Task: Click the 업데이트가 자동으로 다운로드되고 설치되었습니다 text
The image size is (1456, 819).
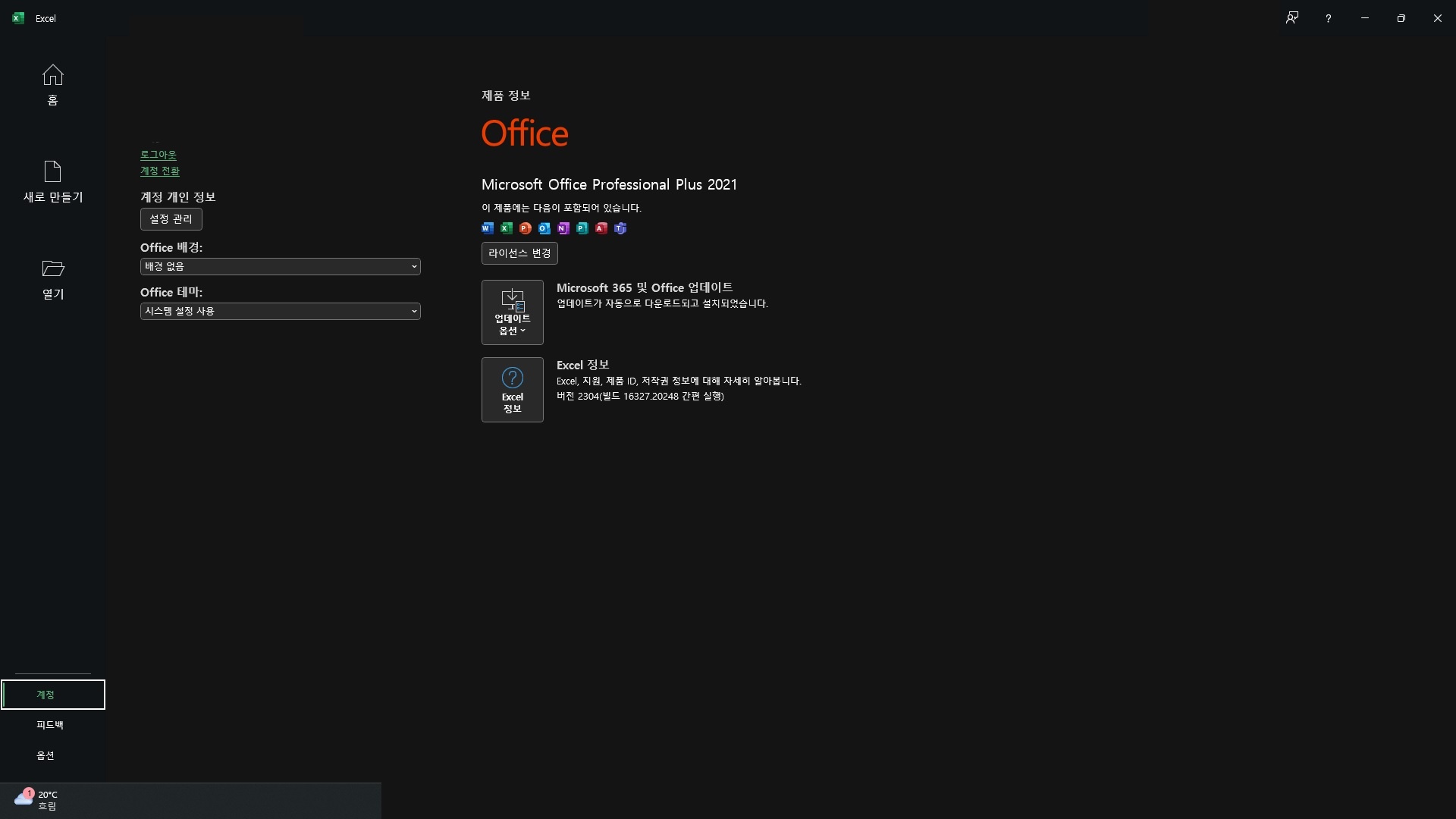Action: point(662,303)
